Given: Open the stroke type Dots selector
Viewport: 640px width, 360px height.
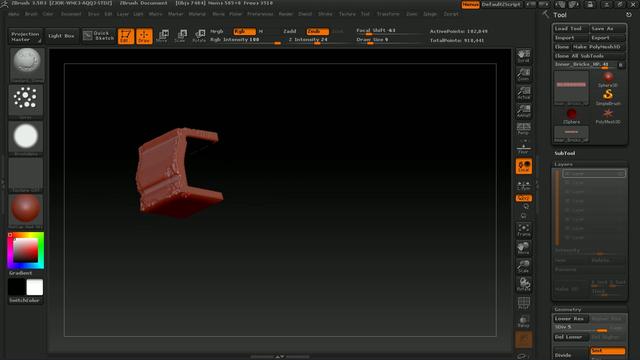Looking at the screenshot, I should click(x=26, y=101).
